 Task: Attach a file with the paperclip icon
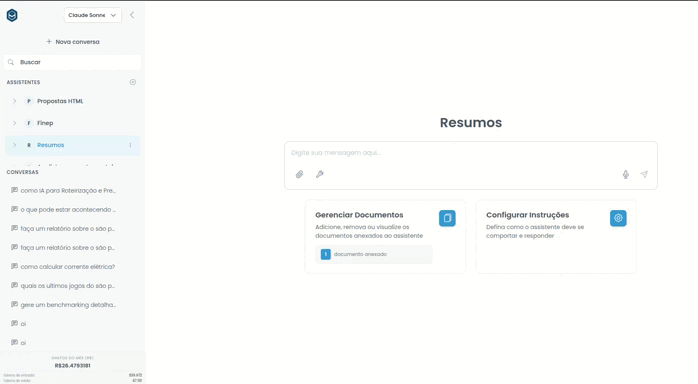pos(300,174)
